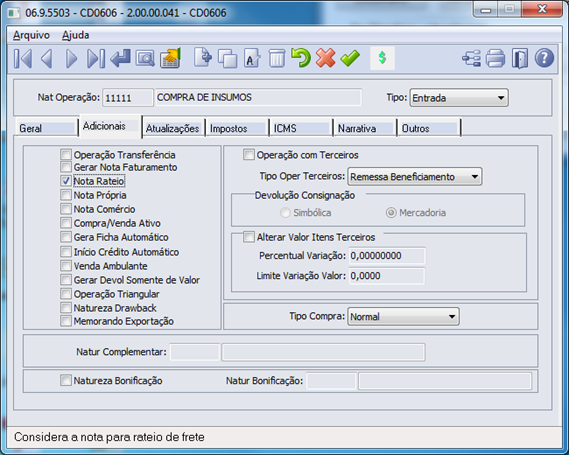Jump to the last record
The height and width of the screenshot is (455, 569).
tap(96, 58)
